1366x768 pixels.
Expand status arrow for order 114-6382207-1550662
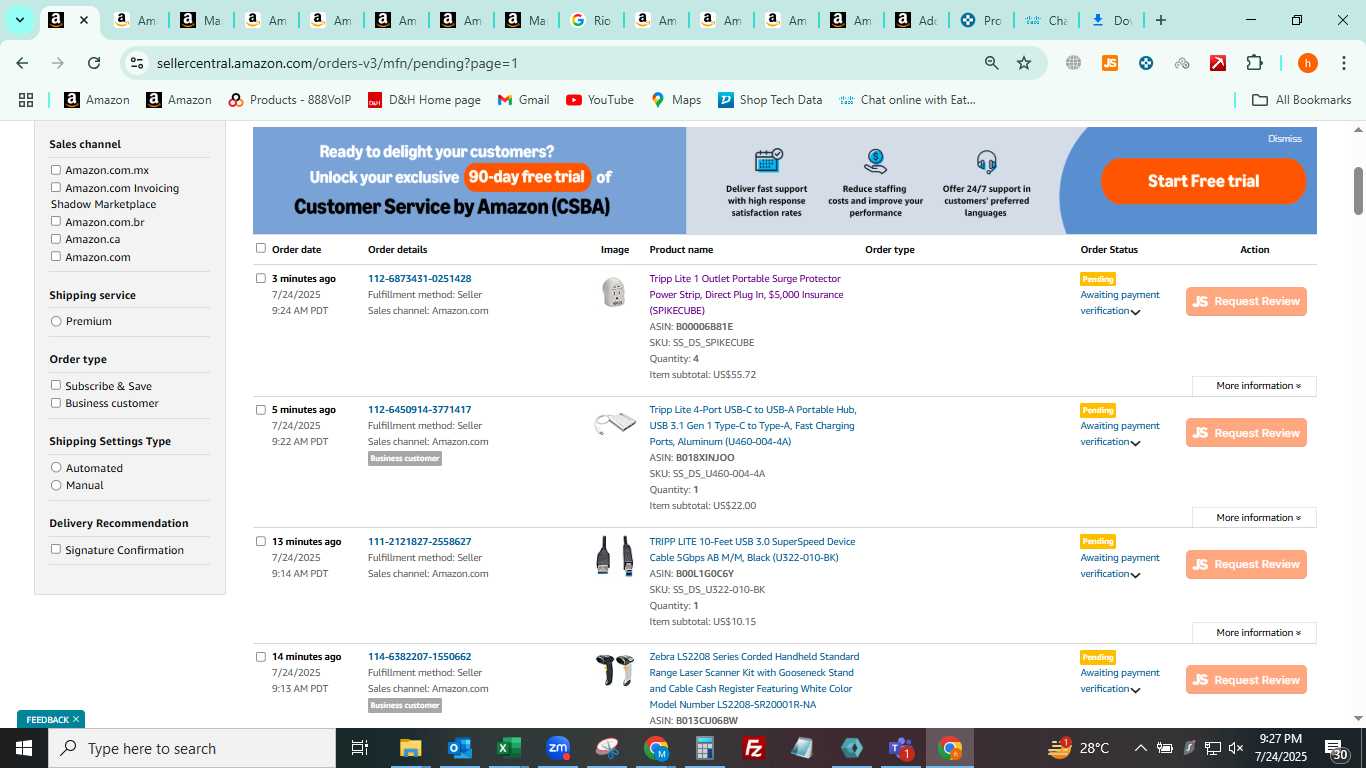tap(1136, 690)
